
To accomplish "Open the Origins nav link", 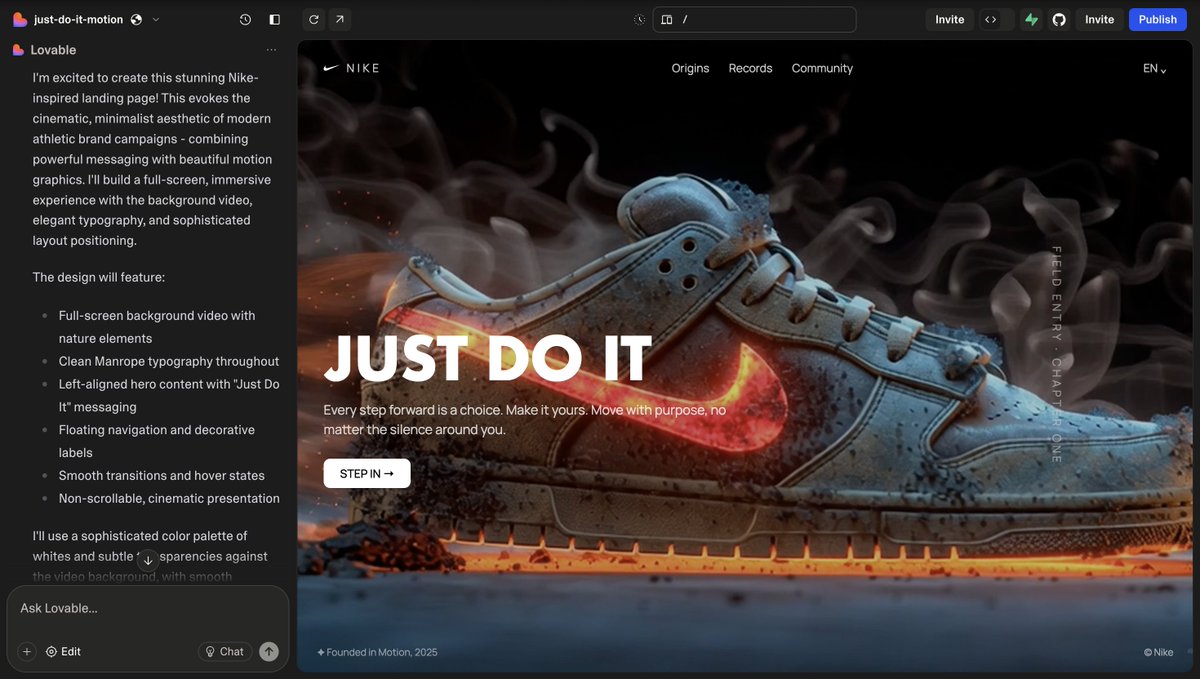I will [690, 68].
